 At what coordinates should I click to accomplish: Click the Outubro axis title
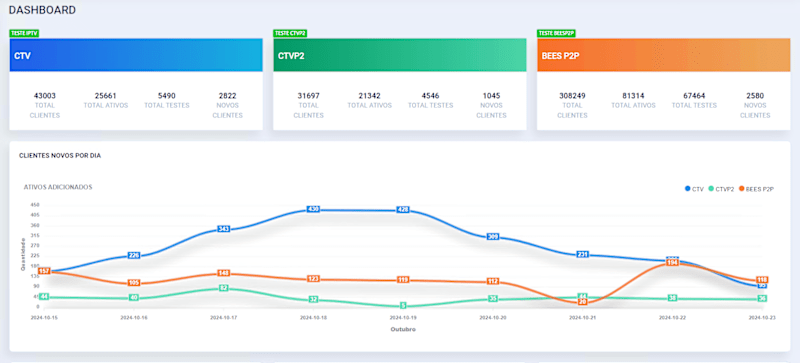[403, 330]
